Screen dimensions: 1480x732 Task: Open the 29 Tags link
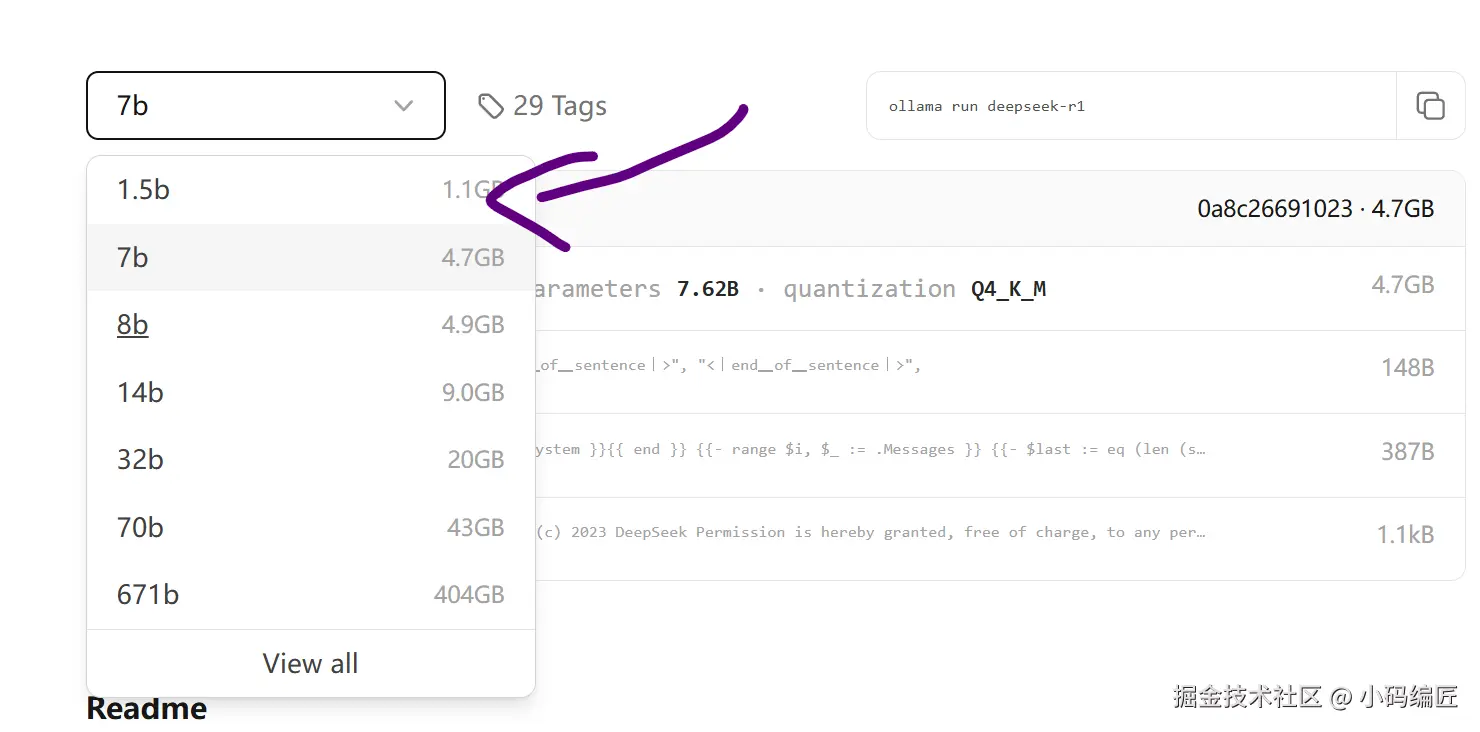pyautogui.click(x=559, y=106)
